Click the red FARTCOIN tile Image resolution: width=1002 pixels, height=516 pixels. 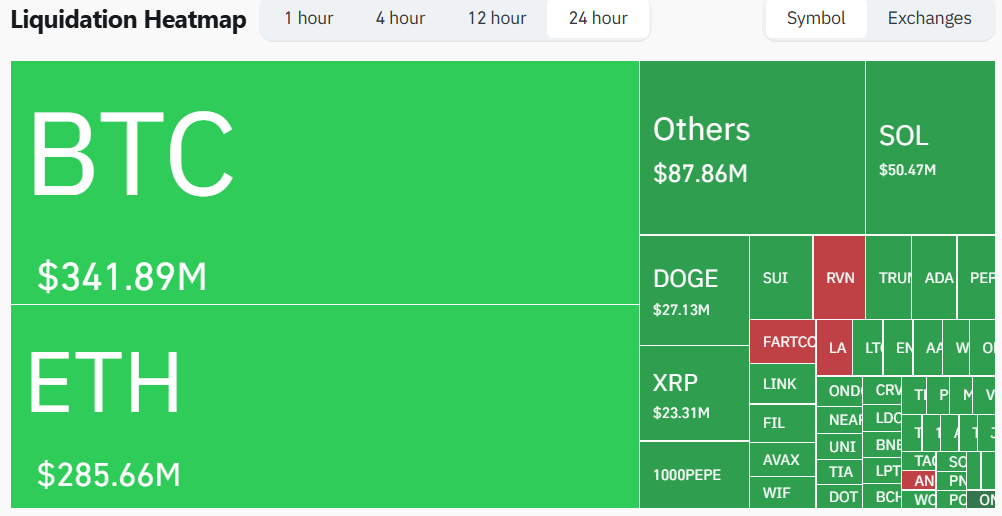coord(783,341)
